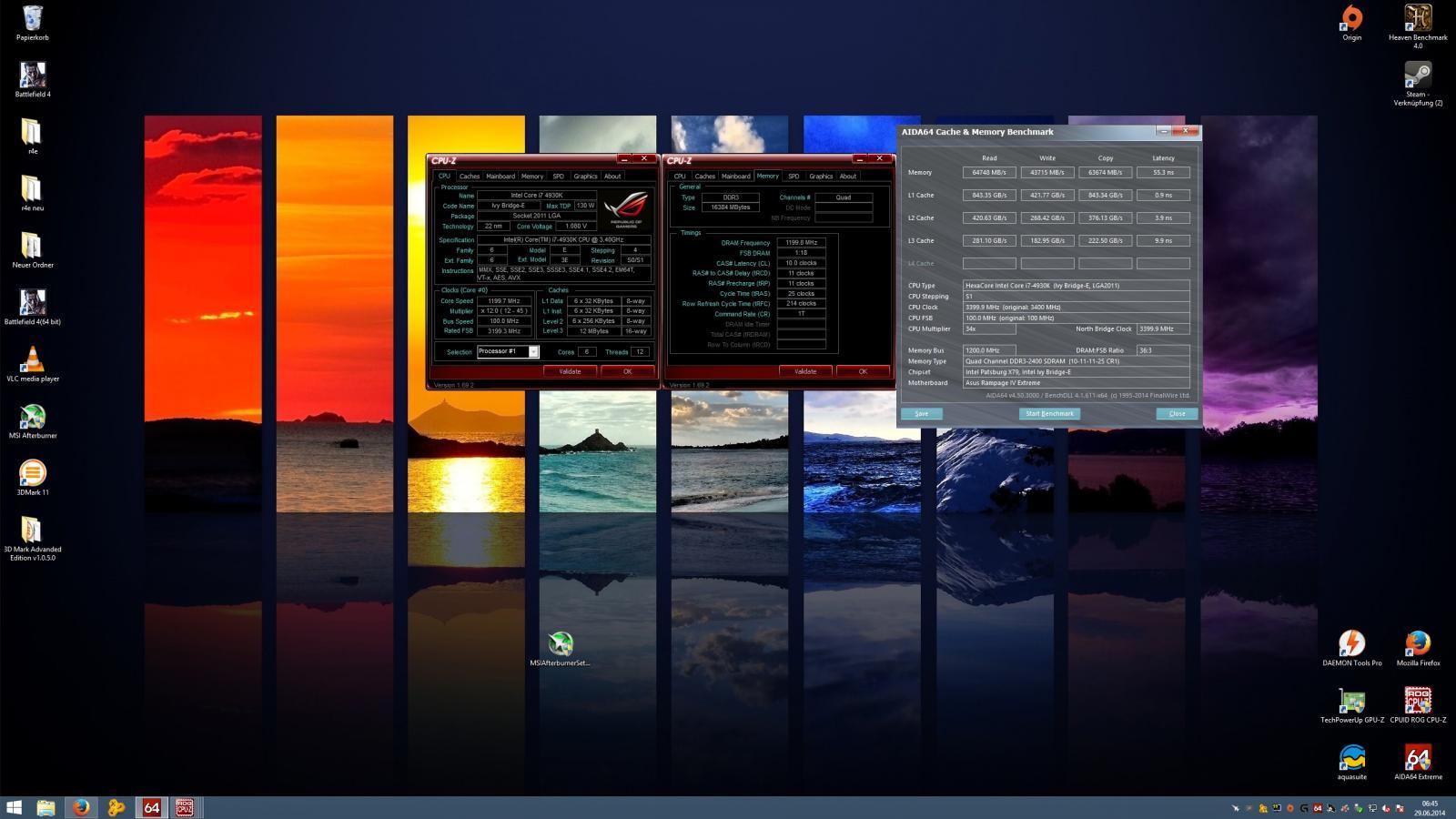Open the MSI Afterburner desktop shortcut

pyautogui.click(x=33, y=421)
